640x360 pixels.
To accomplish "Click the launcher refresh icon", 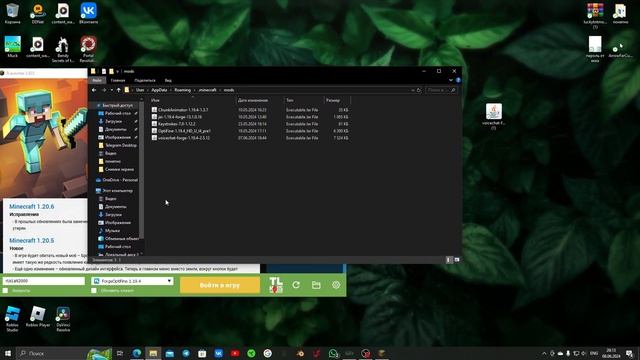I will coord(296,285).
